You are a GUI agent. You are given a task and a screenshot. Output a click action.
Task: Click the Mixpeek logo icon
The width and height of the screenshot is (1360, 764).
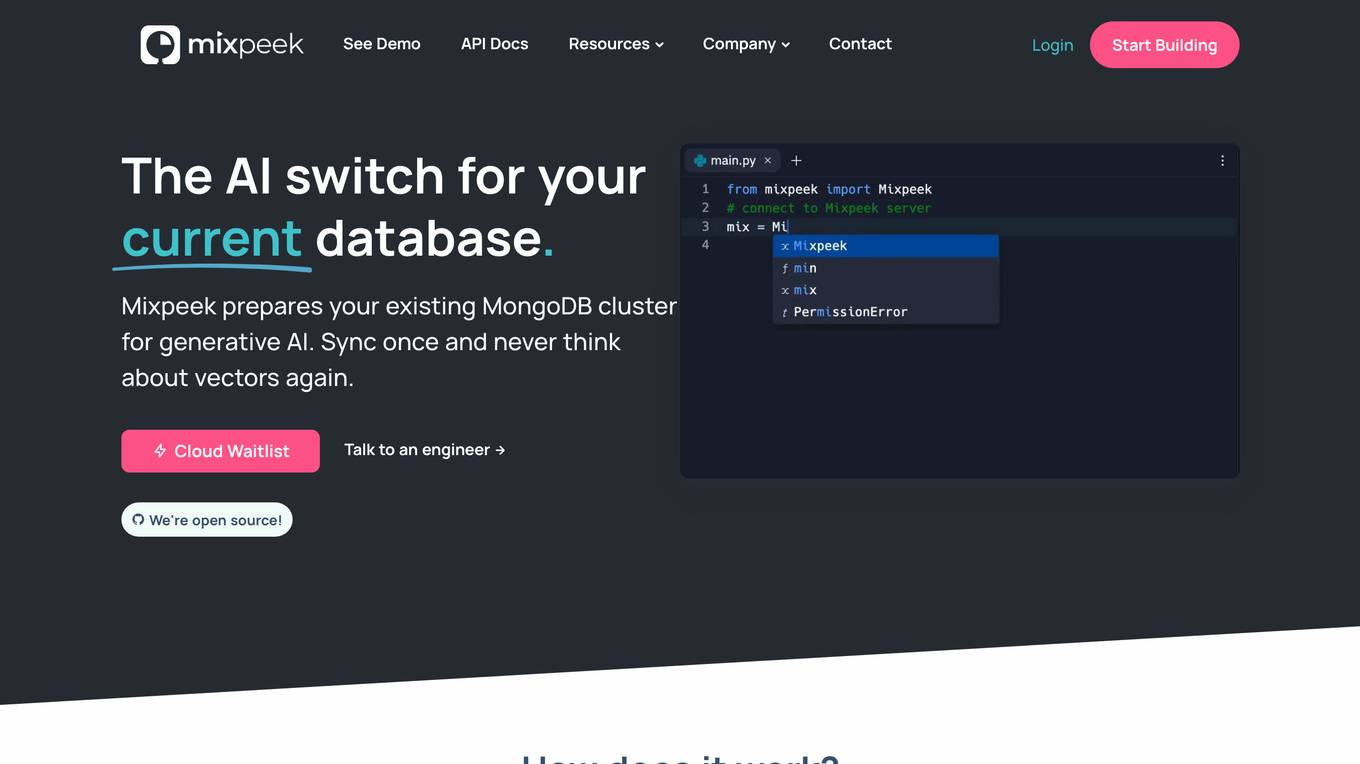pyautogui.click(x=160, y=45)
